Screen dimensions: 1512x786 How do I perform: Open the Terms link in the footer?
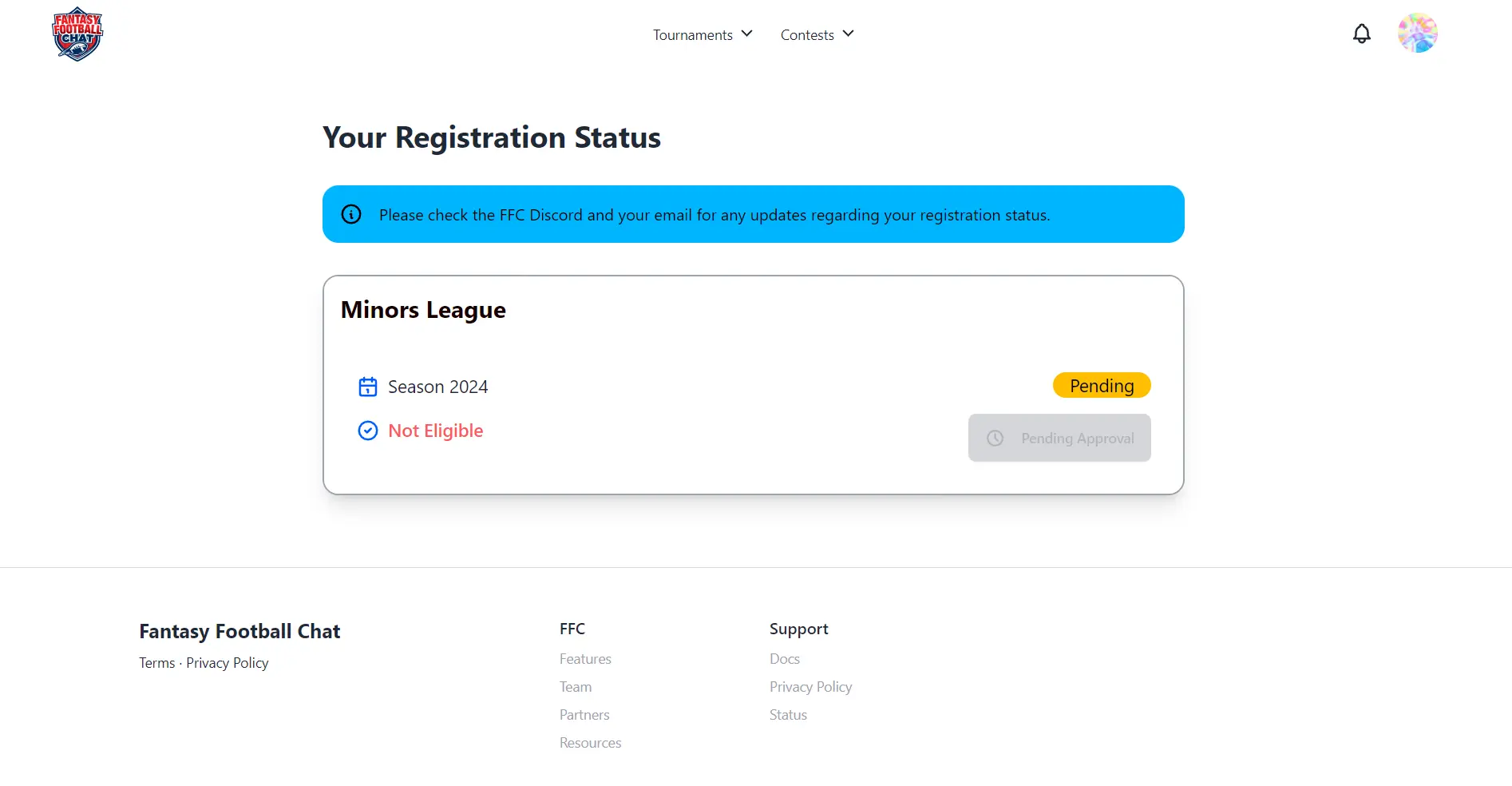point(156,662)
